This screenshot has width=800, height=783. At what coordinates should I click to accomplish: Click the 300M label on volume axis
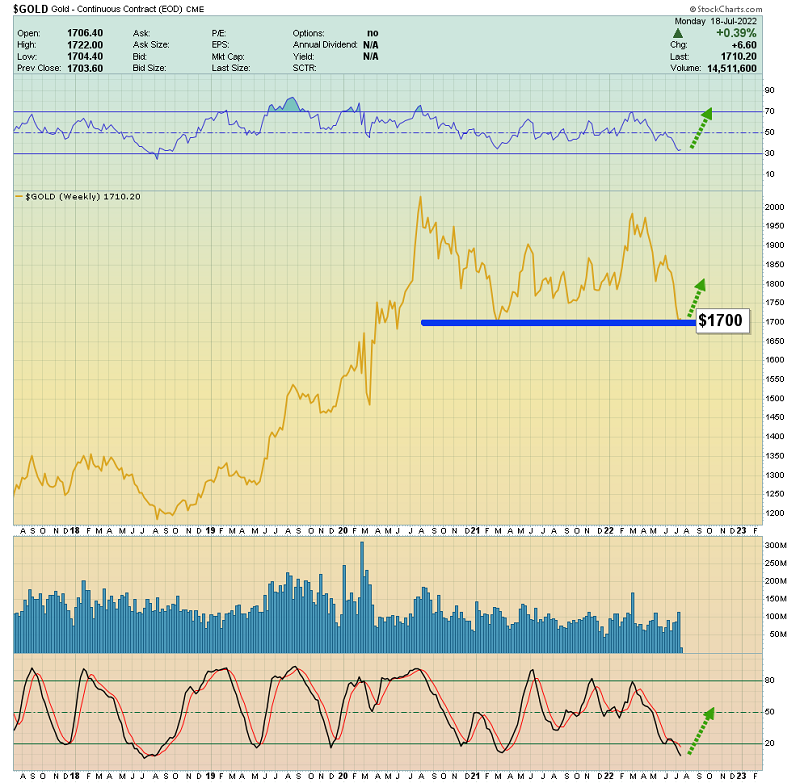click(777, 545)
